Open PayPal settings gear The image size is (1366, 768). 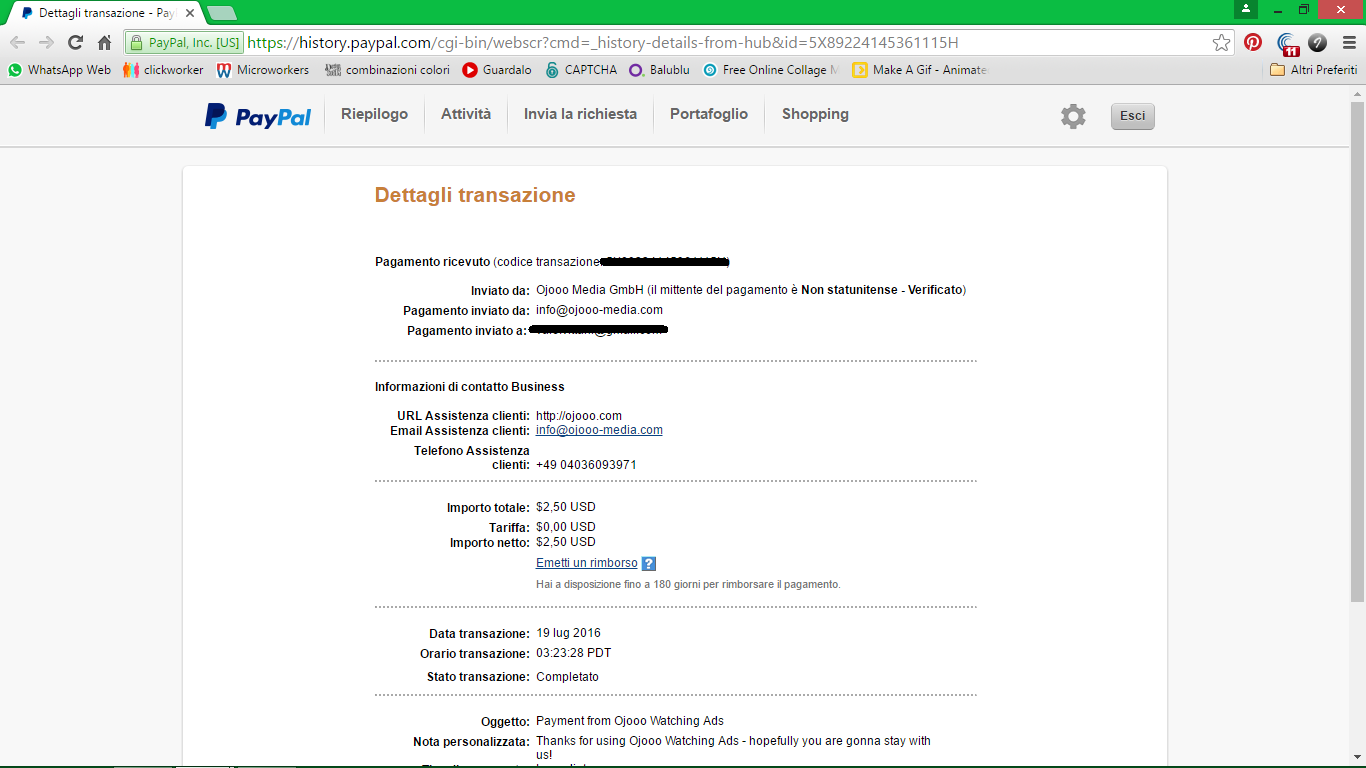coord(1073,116)
